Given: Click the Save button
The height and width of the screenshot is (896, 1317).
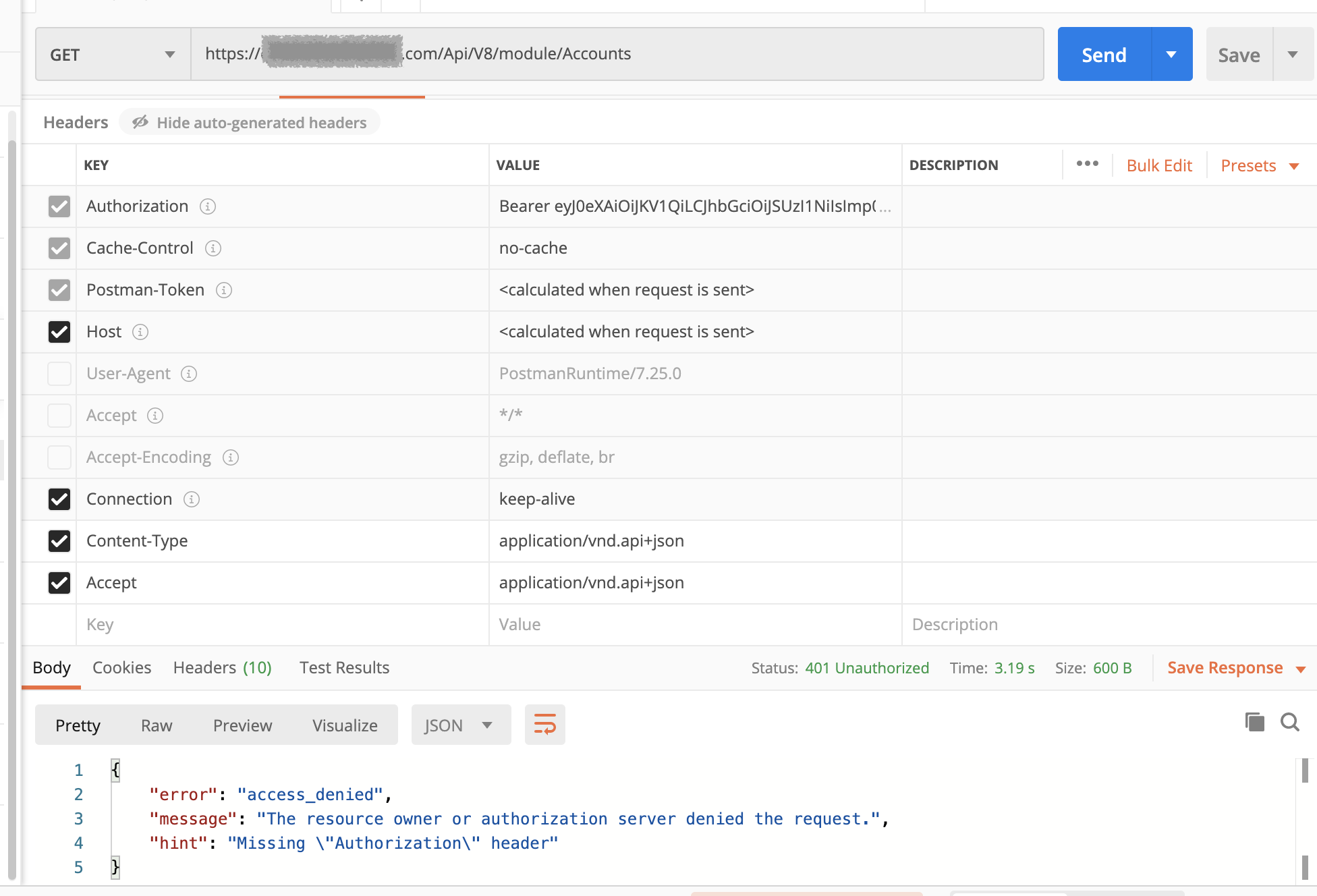Looking at the screenshot, I should click(x=1239, y=54).
